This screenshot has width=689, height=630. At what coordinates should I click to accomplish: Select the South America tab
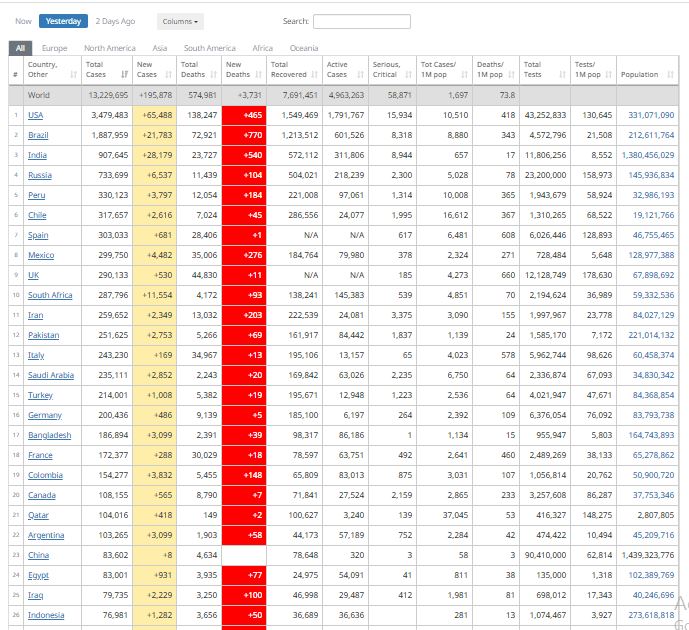[x=210, y=48]
